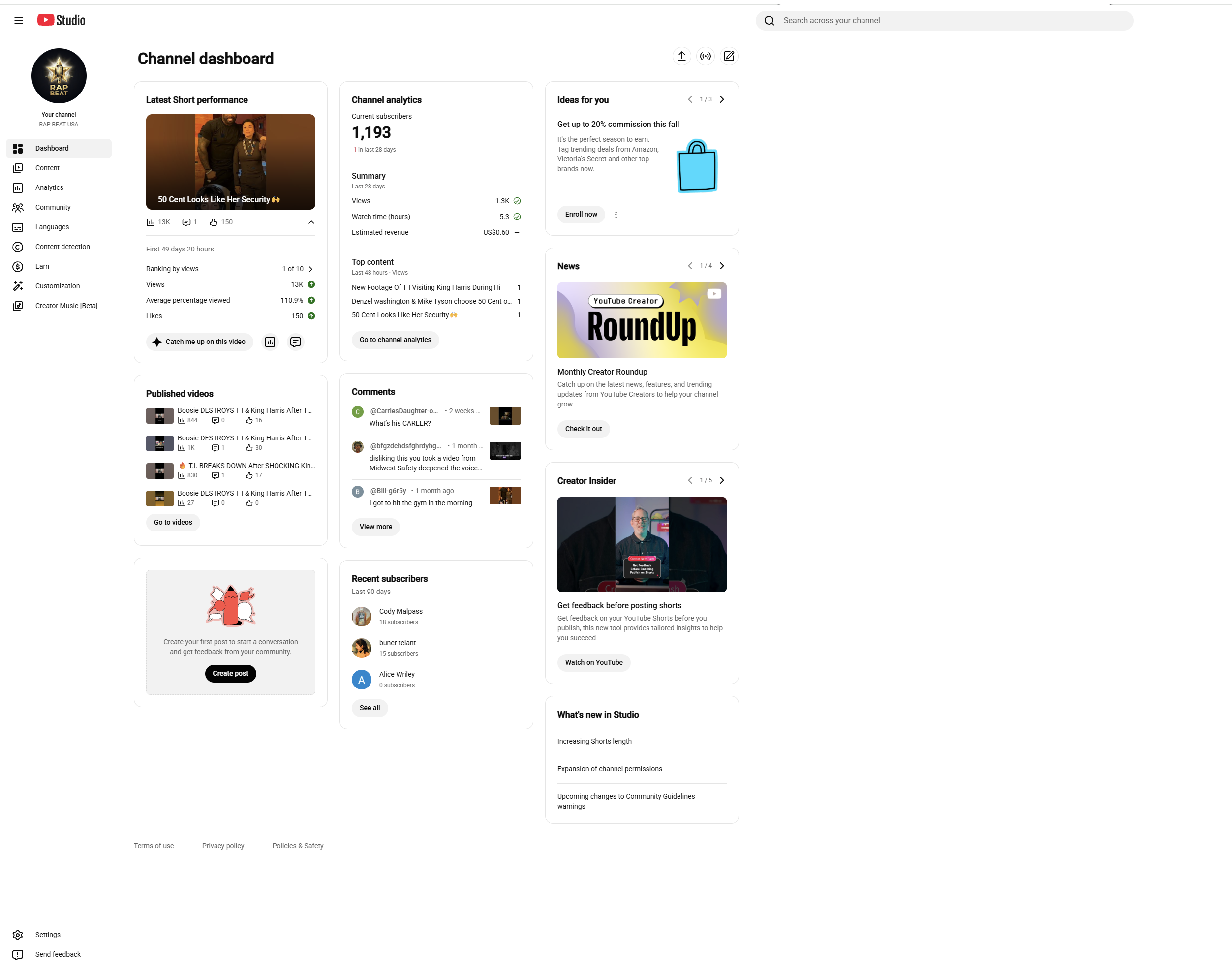
Task: Go to previous Ideas for you card
Action: [x=690, y=99]
